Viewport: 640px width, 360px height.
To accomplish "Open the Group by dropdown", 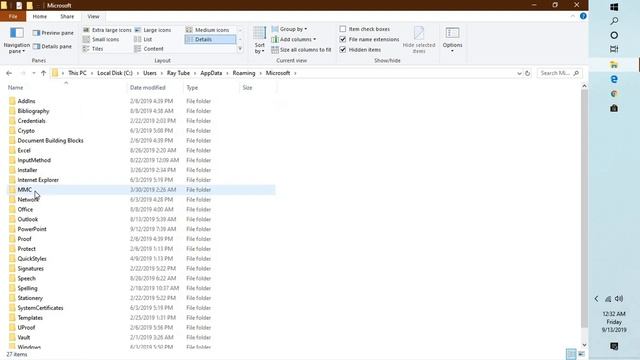I will tap(289, 29).
